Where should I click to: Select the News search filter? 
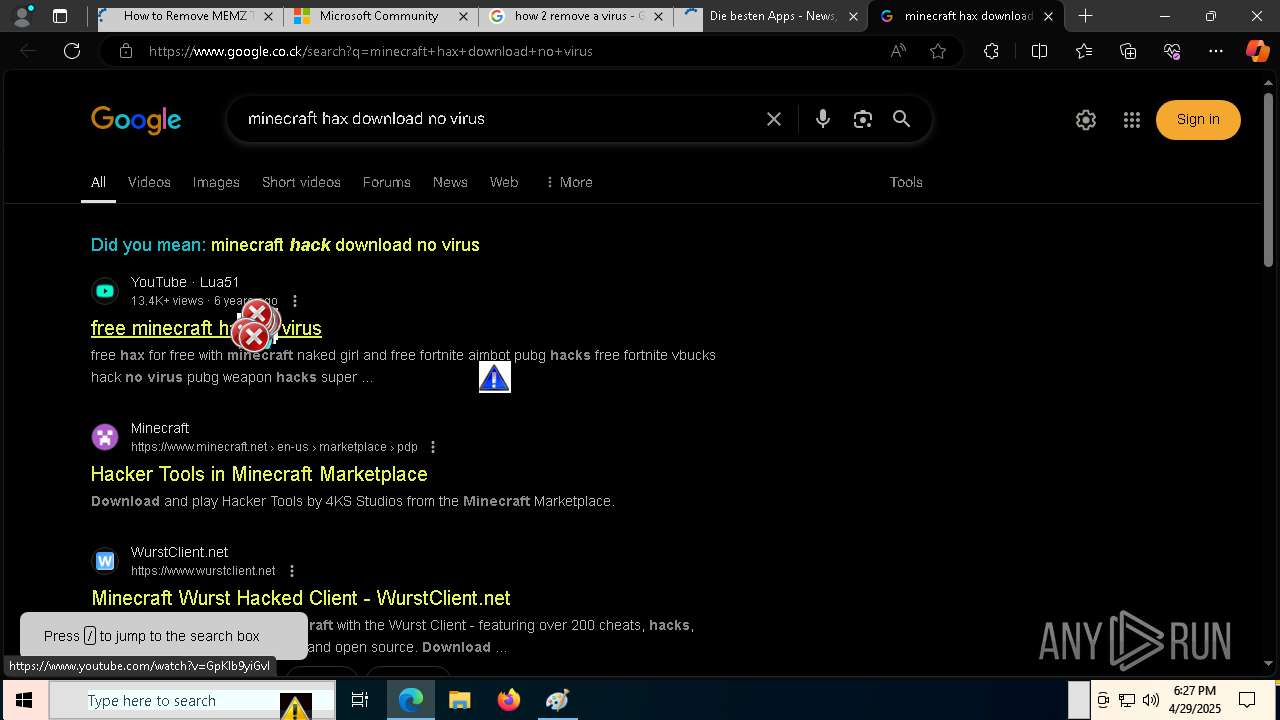450,182
